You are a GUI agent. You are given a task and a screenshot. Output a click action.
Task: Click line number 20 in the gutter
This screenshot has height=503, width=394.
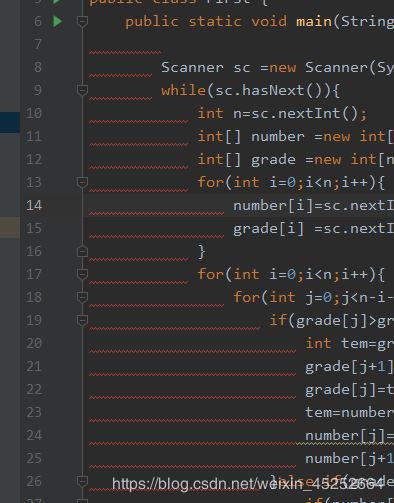tap(34, 343)
